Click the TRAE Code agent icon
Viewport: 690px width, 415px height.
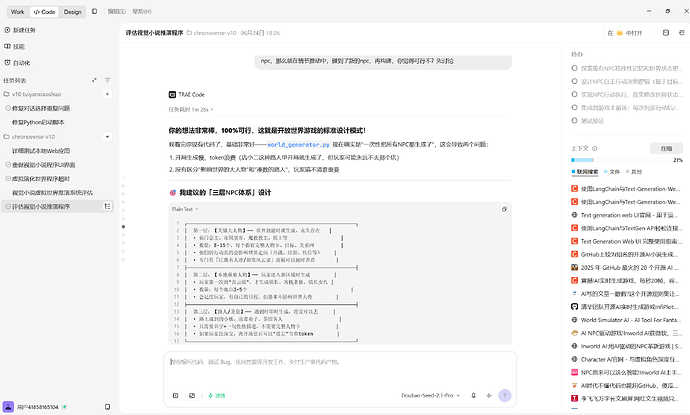(x=172, y=94)
